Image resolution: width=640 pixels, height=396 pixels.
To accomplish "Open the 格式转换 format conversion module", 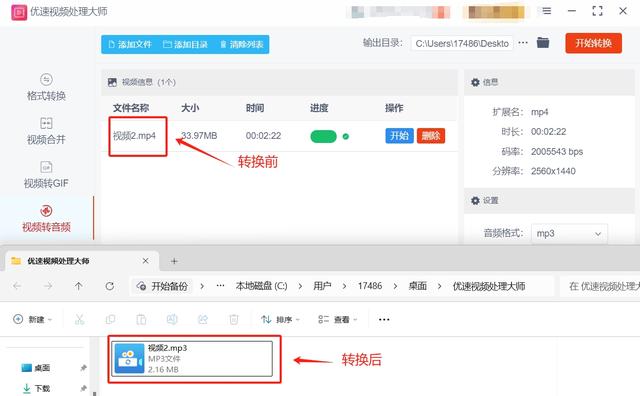I will (46, 87).
